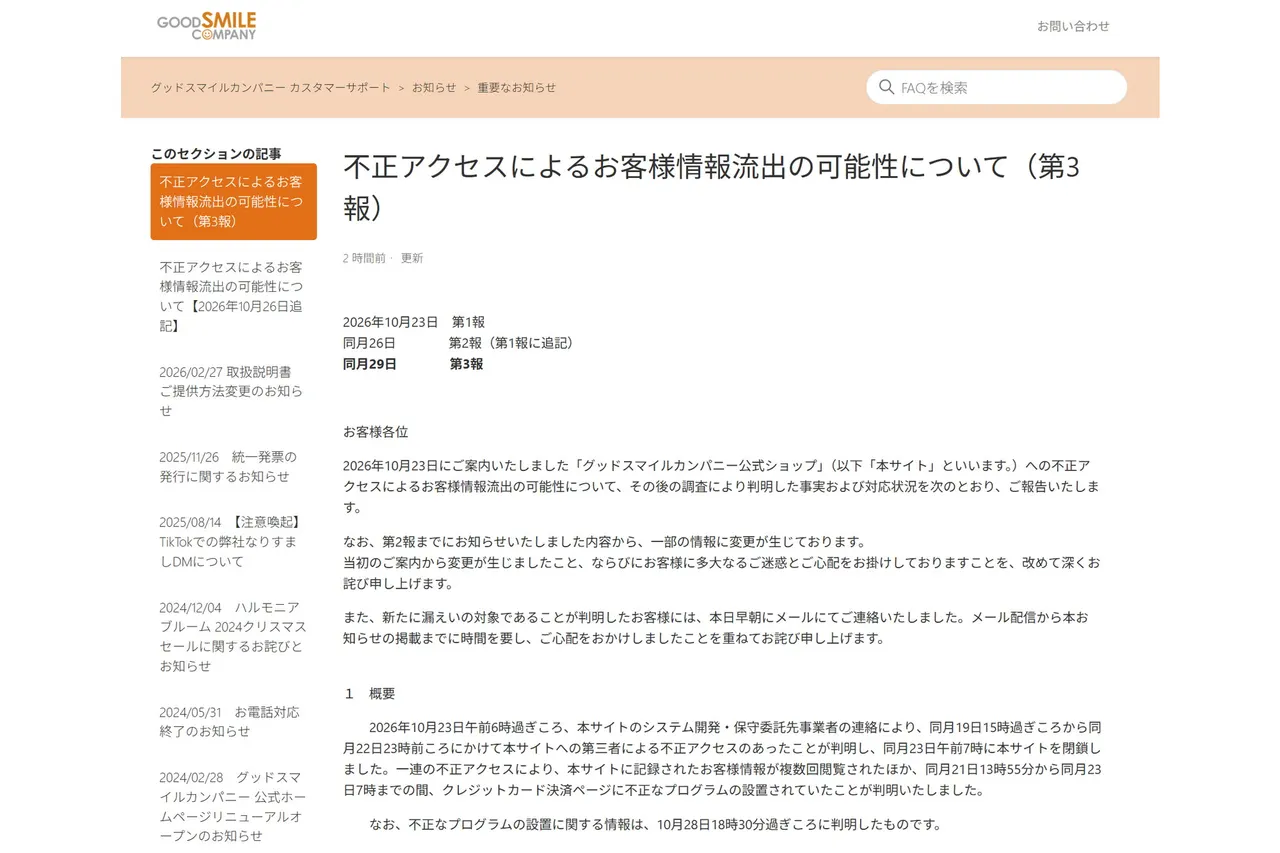Click the 更新 label beside the timestamp
Image resolution: width=1280 pixels, height=853 pixels.
(x=412, y=258)
